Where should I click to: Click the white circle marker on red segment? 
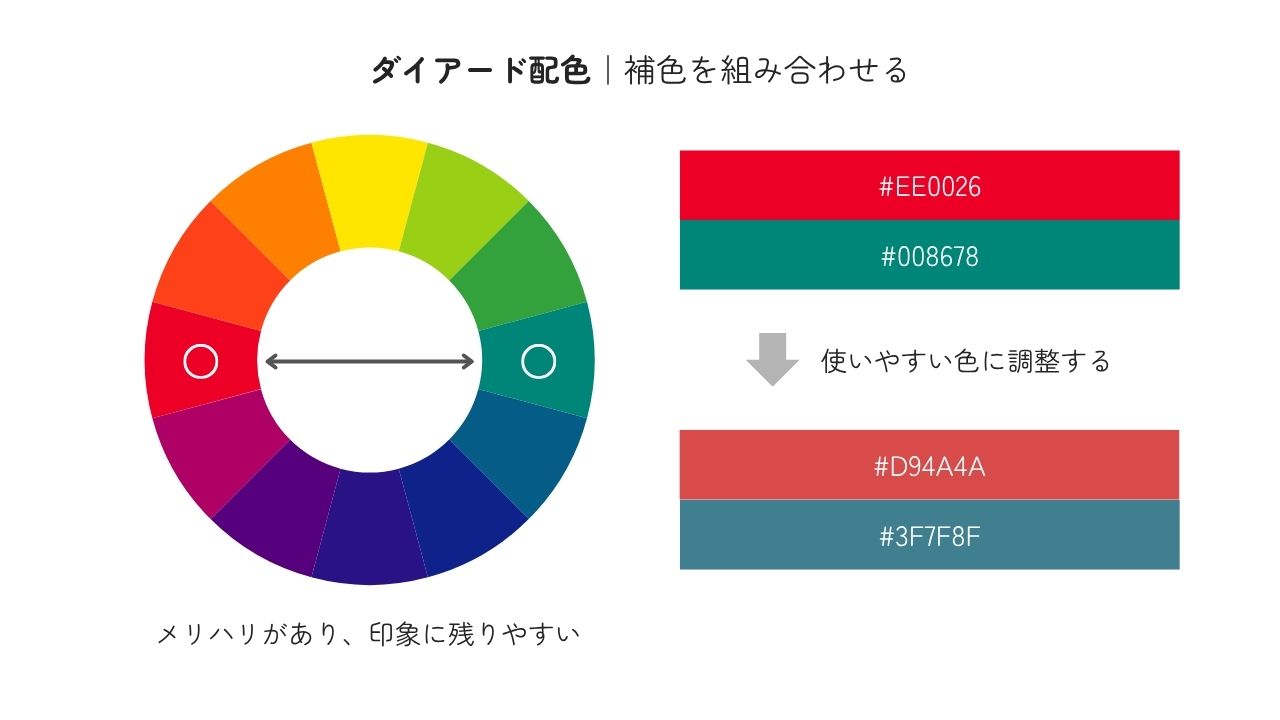201,361
